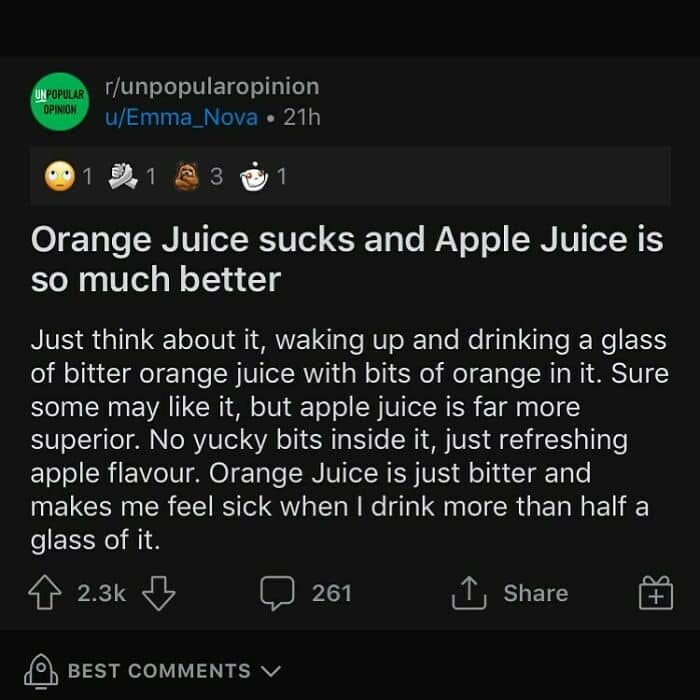700x700 pixels.
Task: Tap the share arrow icon
Action: pos(469,593)
